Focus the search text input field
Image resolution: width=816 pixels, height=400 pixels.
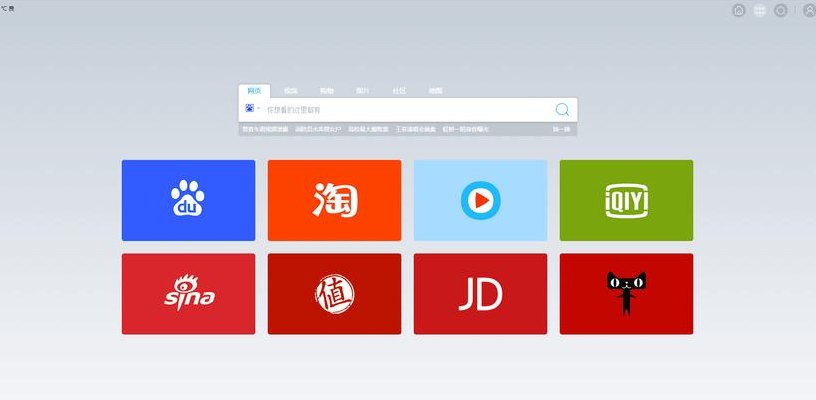(x=409, y=110)
